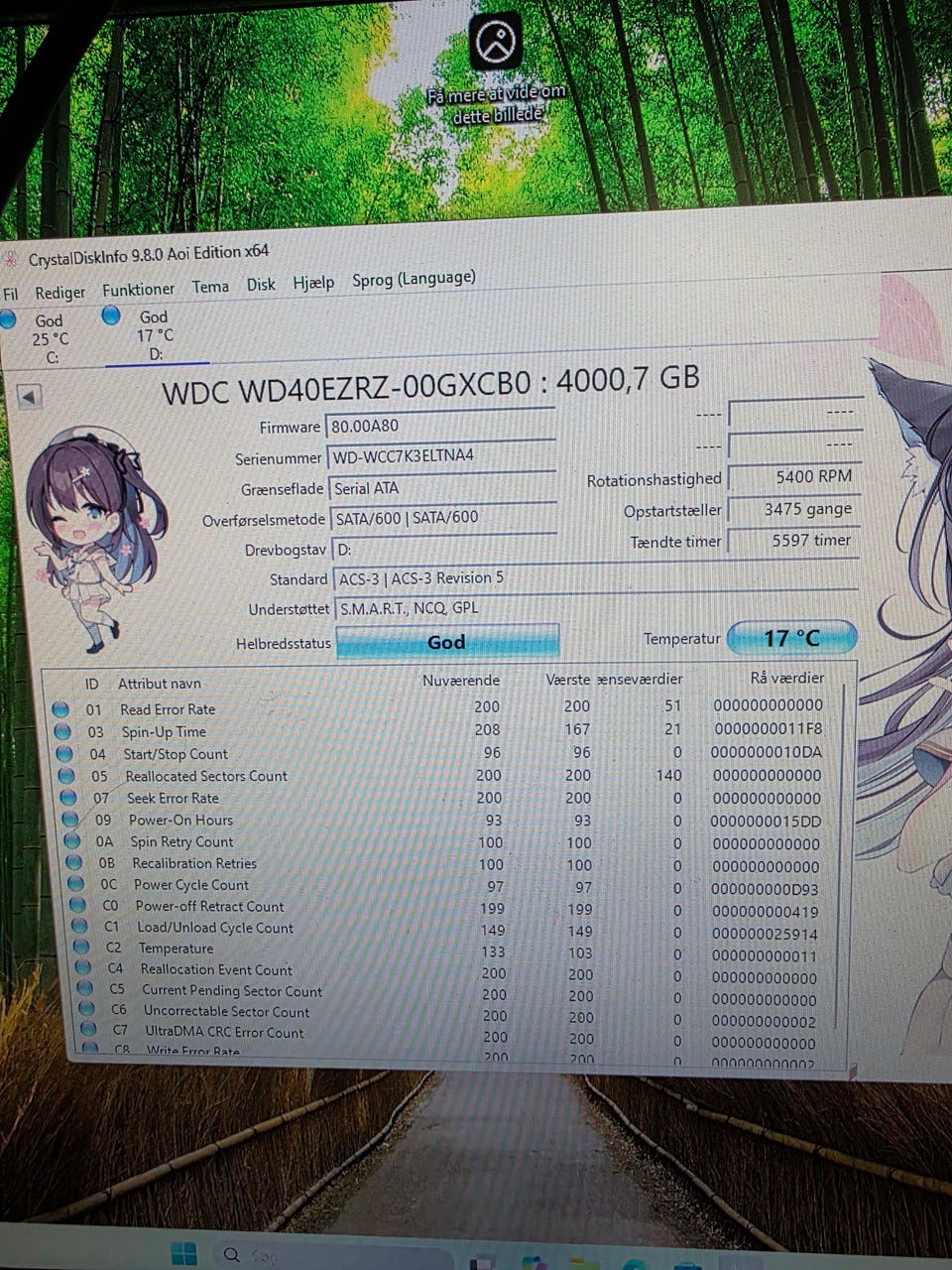The image size is (952, 1270).
Task: Click the Attribut navn column header
Action: point(159,684)
